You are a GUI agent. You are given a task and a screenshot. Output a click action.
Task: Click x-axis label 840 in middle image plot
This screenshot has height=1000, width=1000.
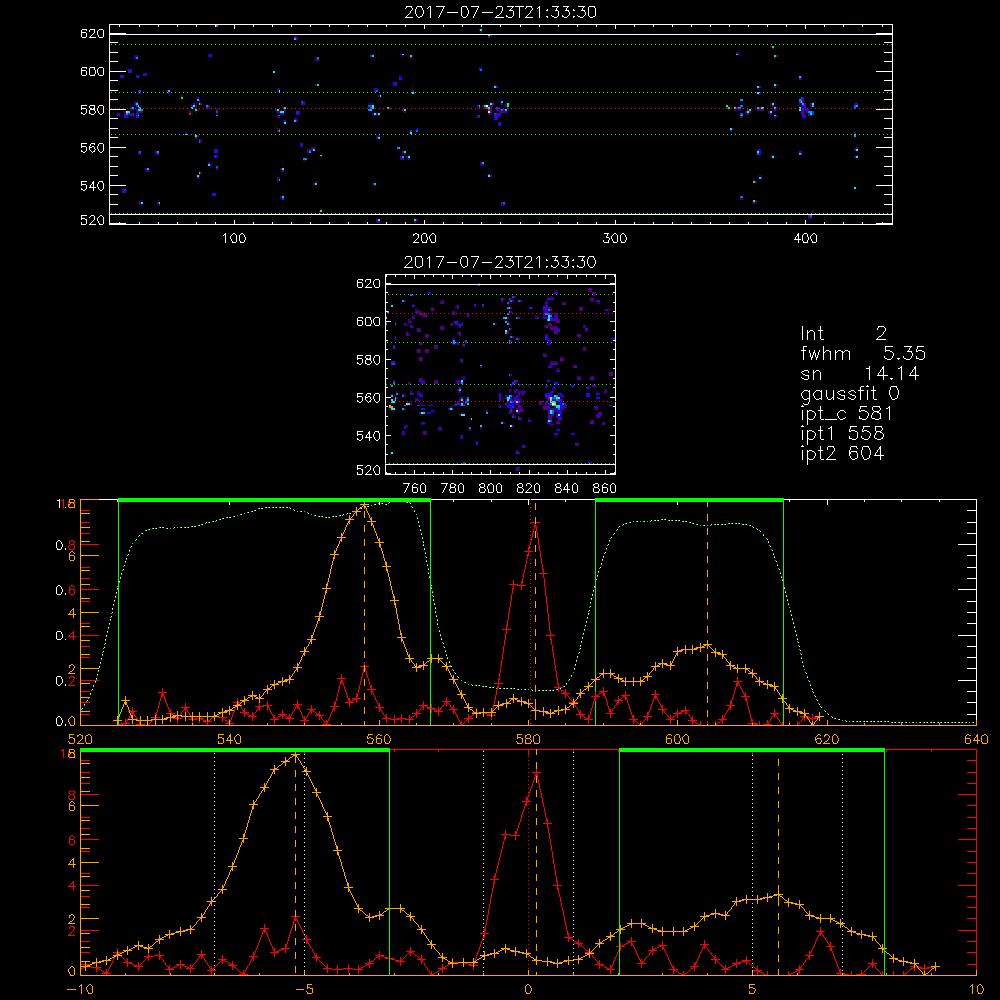pos(566,489)
